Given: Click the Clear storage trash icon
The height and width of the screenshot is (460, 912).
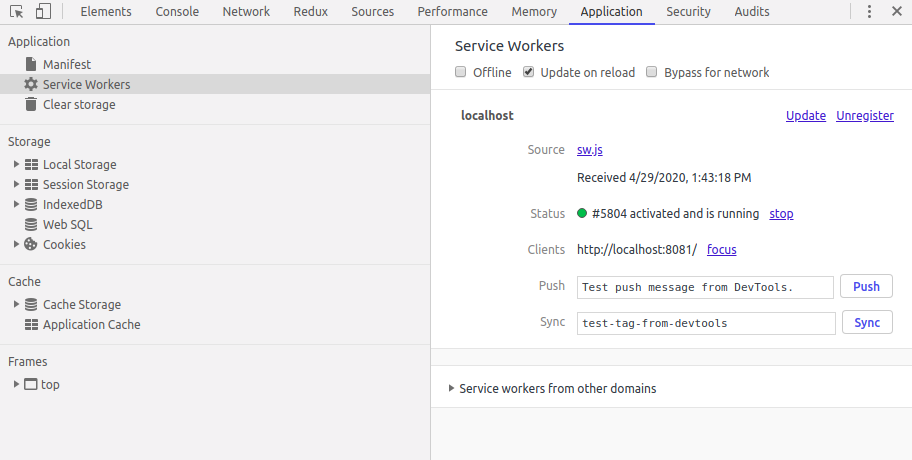Looking at the screenshot, I should pyautogui.click(x=31, y=104).
